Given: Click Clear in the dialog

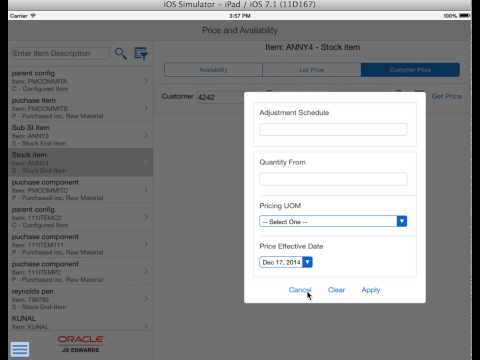Looking at the screenshot, I should (x=336, y=290).
